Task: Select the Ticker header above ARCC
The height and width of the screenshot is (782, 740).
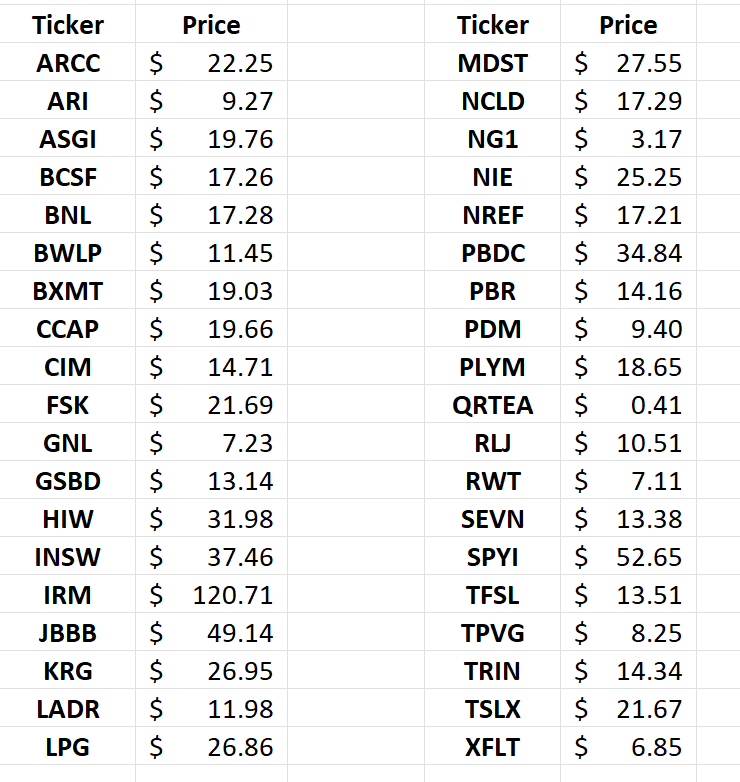Action: coord(68,26)
